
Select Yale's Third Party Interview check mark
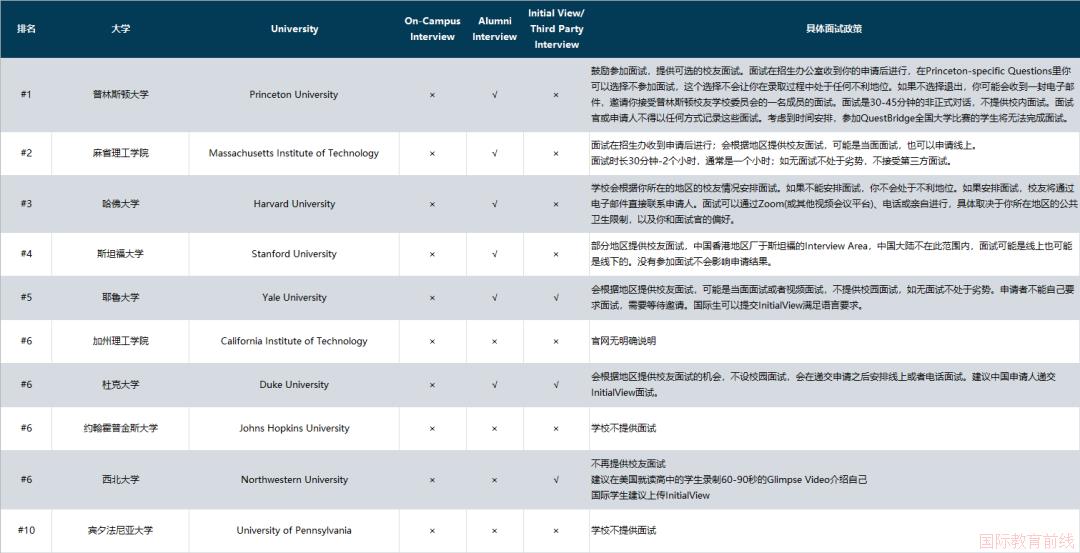(556, 298)
